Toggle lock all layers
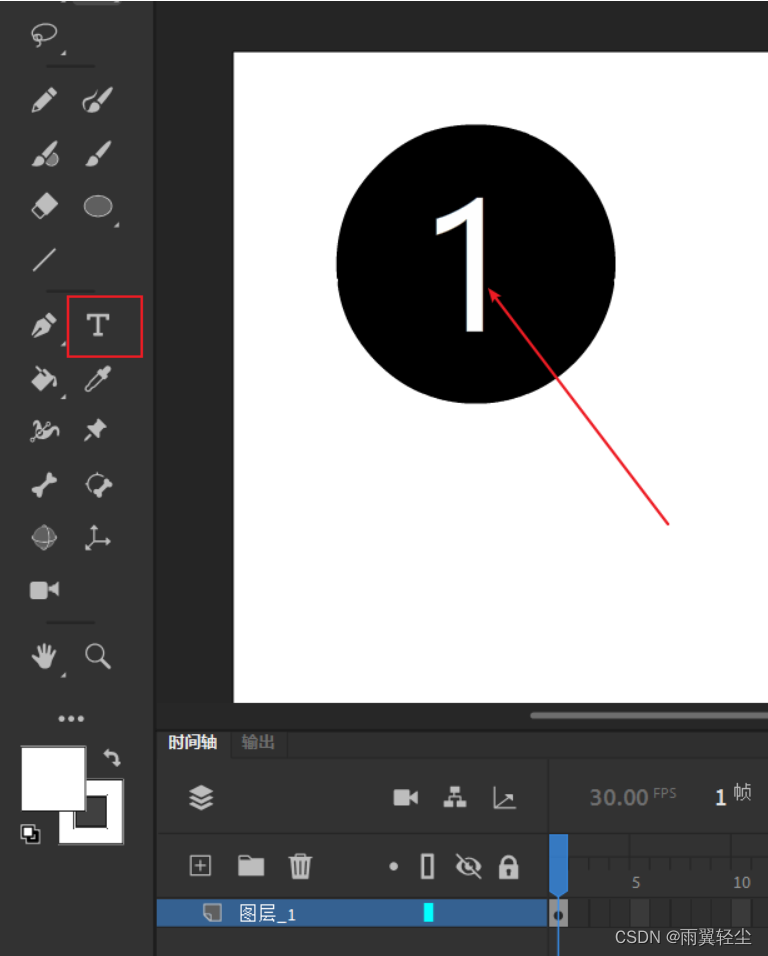The height and width of the screenshot is (956, 768). (x=508, y=866)
